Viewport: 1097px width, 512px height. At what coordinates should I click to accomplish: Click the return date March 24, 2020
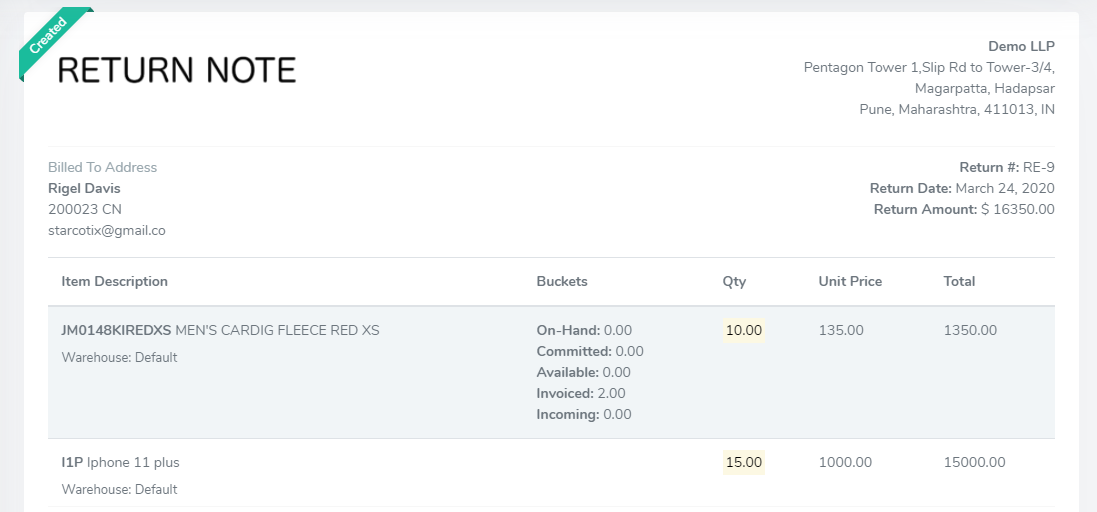click(x=1005, y=188)
